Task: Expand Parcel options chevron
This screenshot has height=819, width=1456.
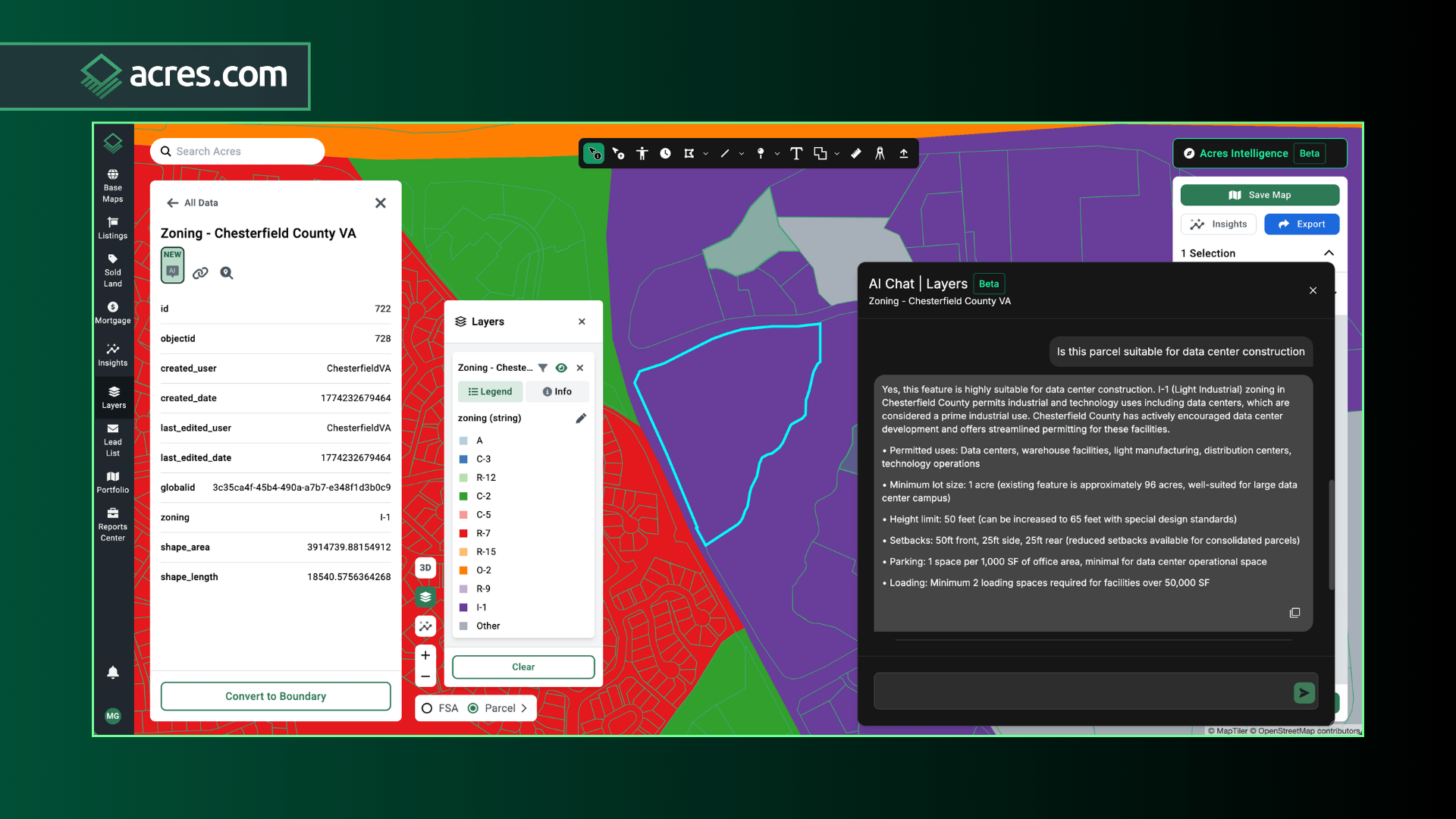Action: 524,708
